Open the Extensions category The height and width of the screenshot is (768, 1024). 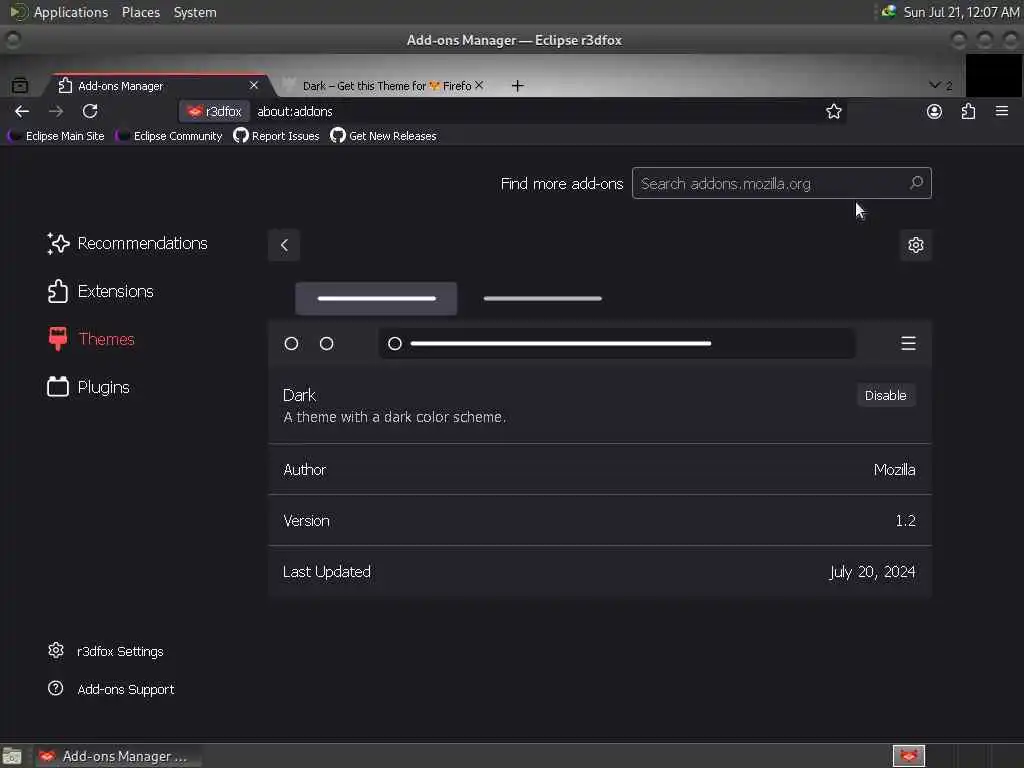click(x=101, y=291)
